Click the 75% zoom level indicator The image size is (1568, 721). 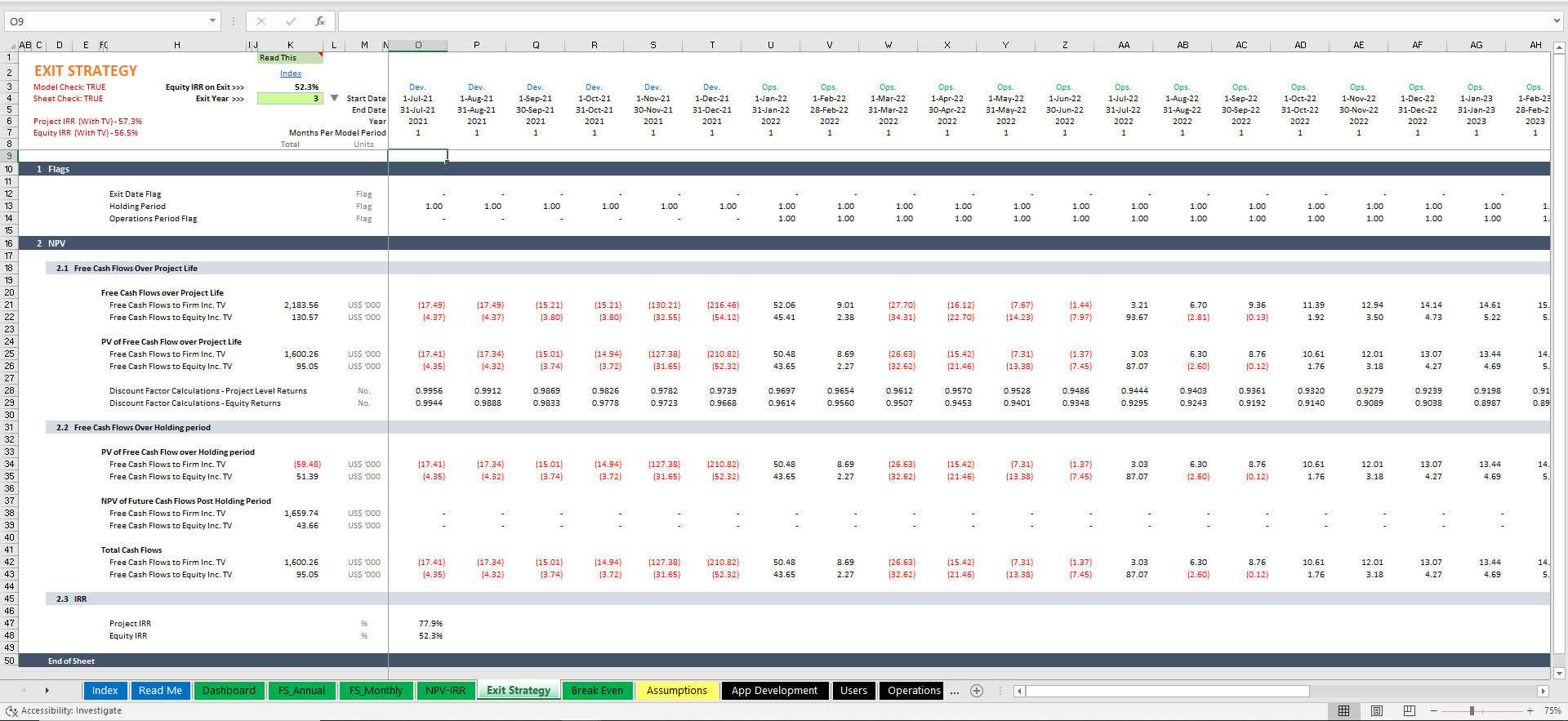1552,711
